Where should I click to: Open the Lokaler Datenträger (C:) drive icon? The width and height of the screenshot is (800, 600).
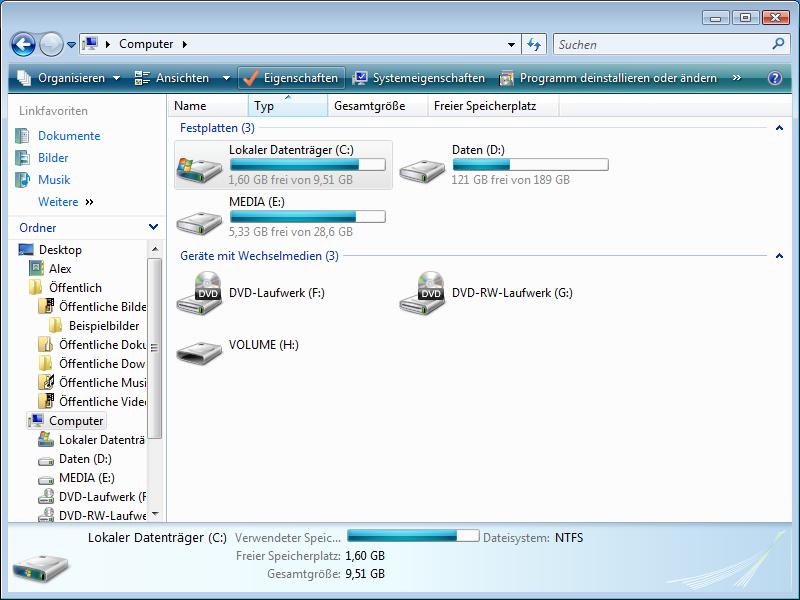click(x=199, y=165)
